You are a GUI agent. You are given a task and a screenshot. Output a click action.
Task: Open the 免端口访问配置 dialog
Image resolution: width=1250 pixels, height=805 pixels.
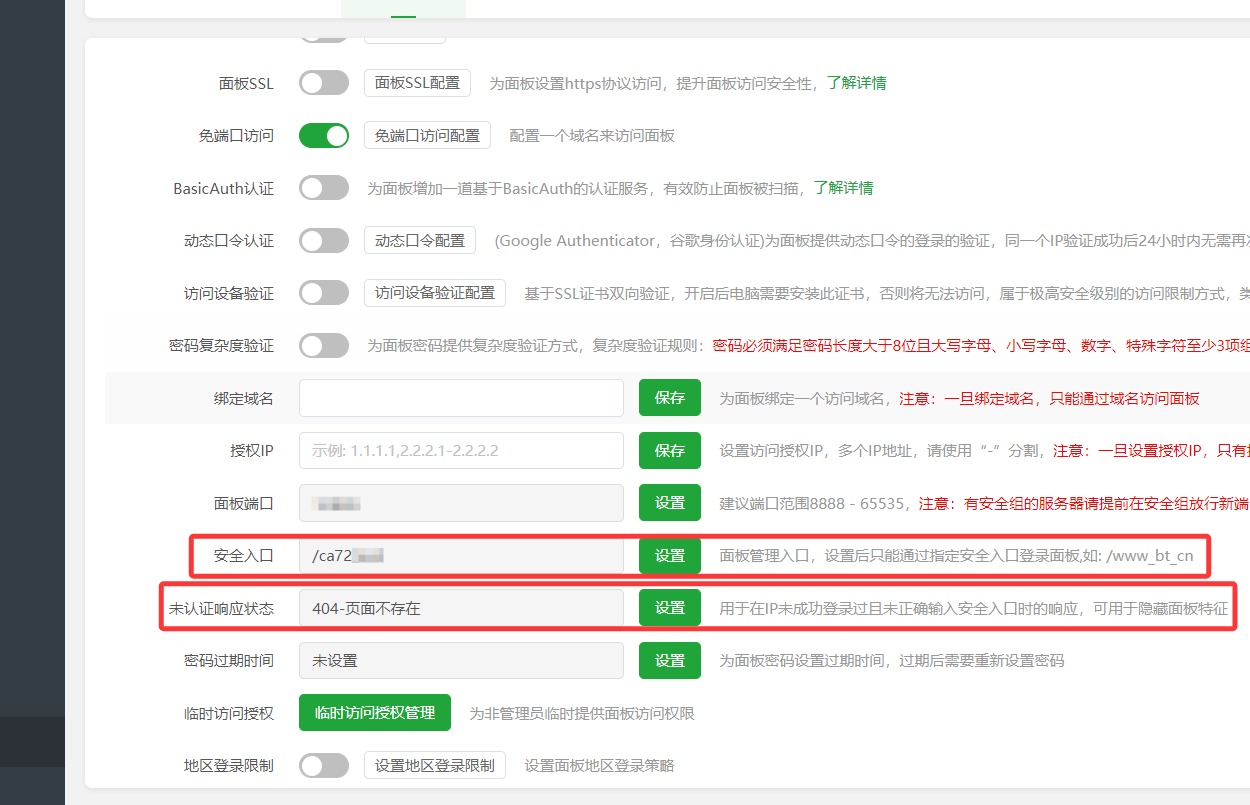[x=427, y=135]
